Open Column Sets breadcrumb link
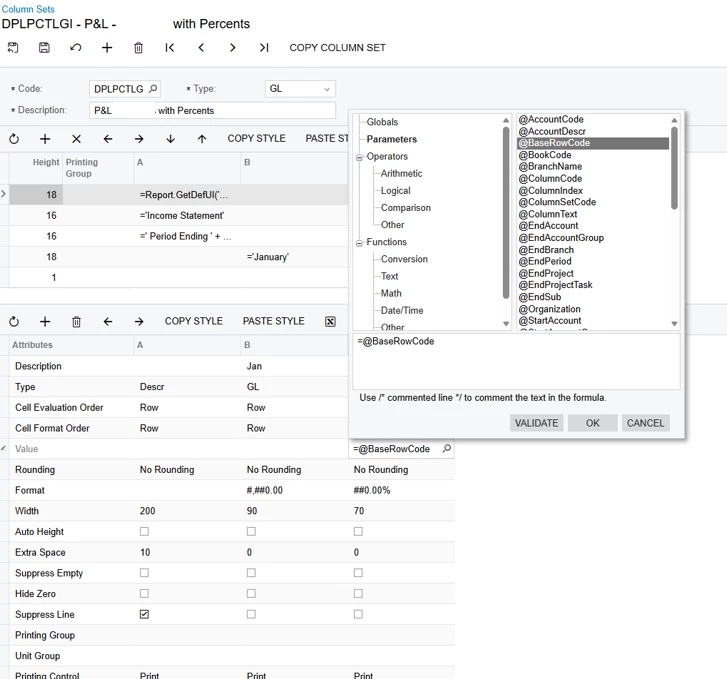Viewport: 727px width, 679px height. tap(28, 9)
